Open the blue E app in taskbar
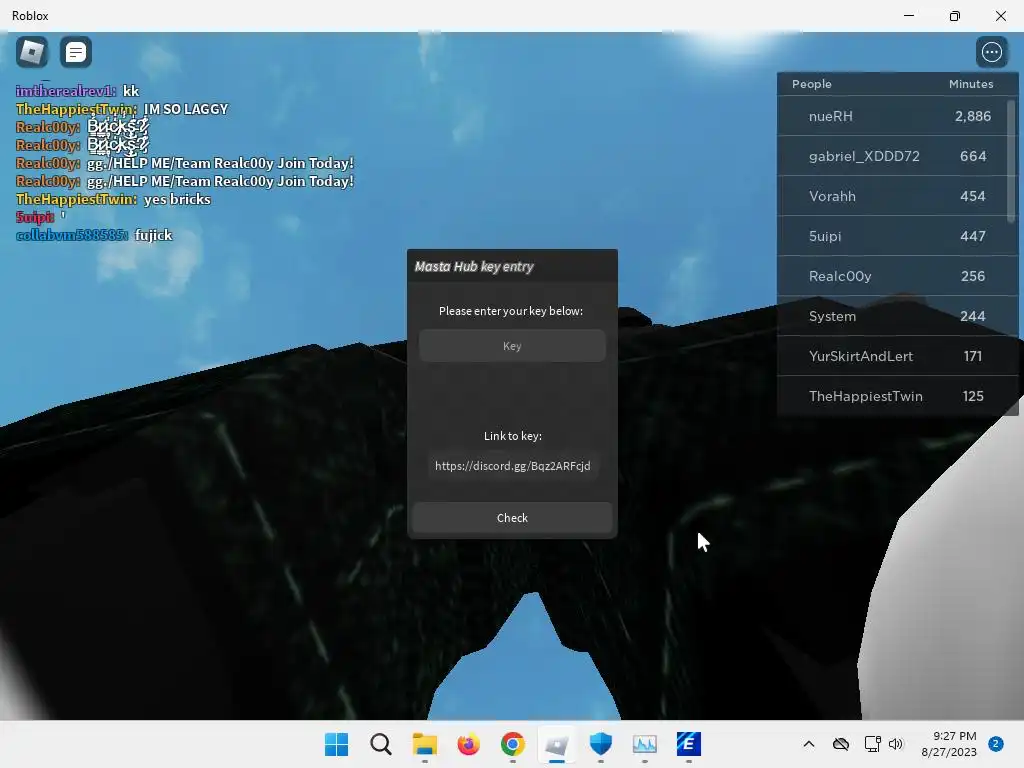 (689, 744)
